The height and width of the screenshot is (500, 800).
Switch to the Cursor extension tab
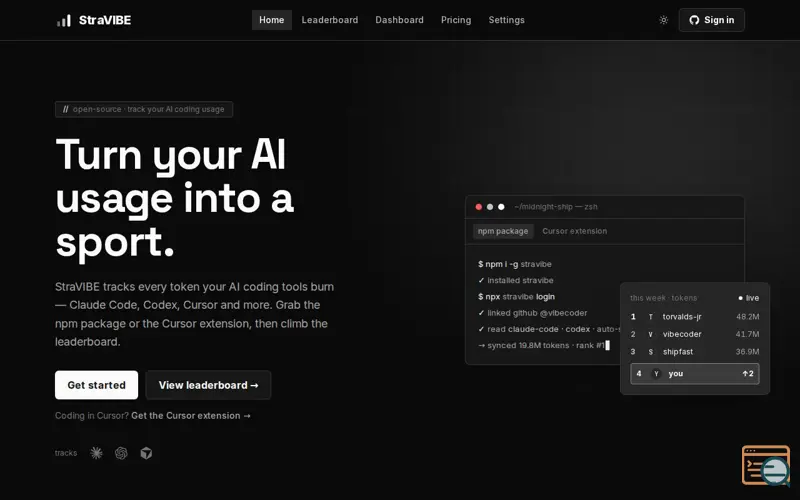click(x=574, y=231)
